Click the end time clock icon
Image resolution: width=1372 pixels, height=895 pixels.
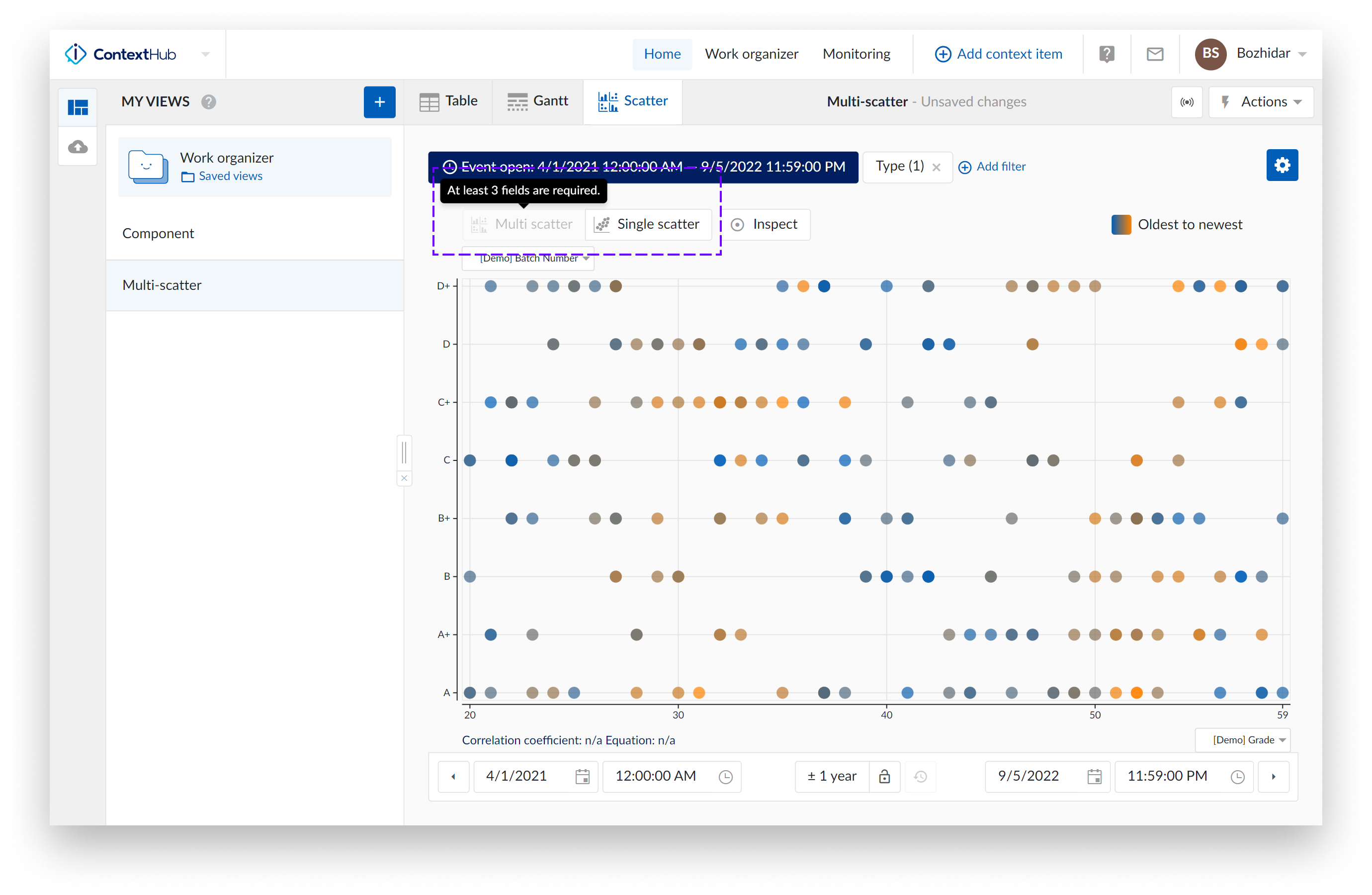tap(1237, 776)
